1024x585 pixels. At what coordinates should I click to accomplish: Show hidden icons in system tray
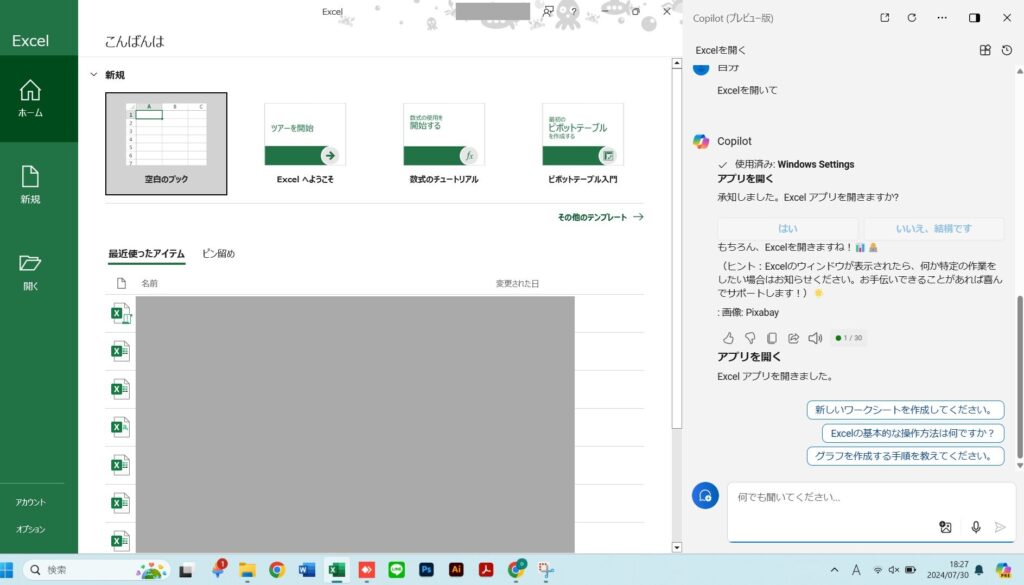(x=835, y=570)
